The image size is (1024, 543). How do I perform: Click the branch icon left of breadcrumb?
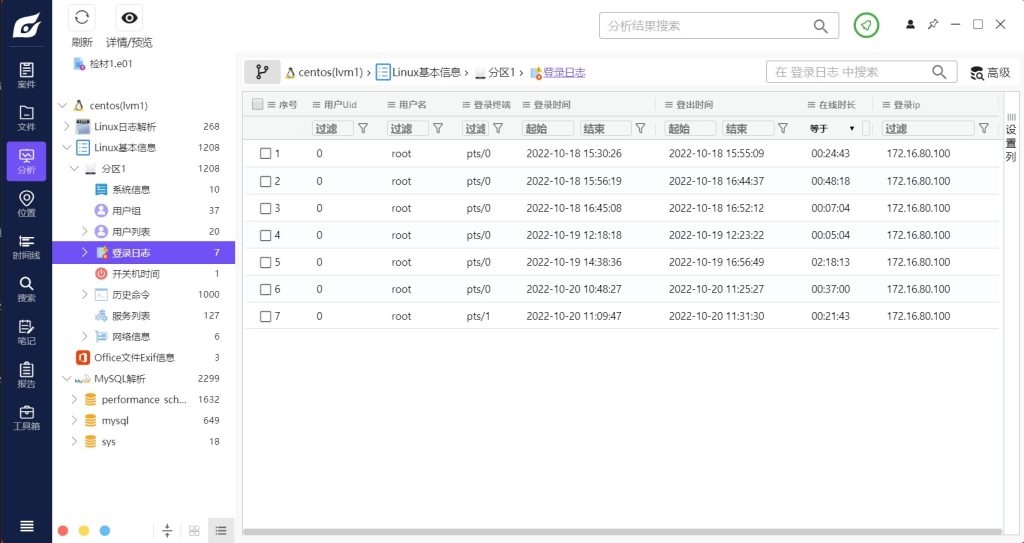point(262,72)
